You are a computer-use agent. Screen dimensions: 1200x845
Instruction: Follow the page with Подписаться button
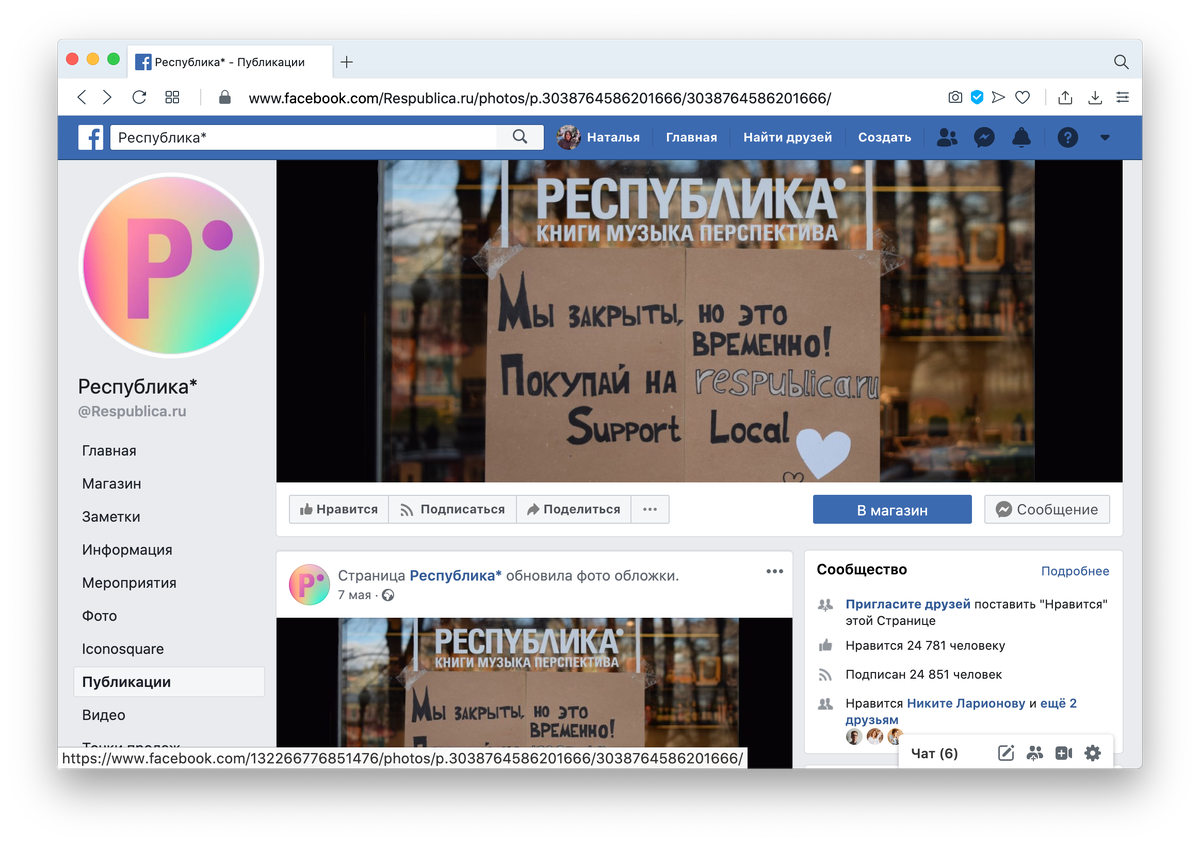[452, 509]
